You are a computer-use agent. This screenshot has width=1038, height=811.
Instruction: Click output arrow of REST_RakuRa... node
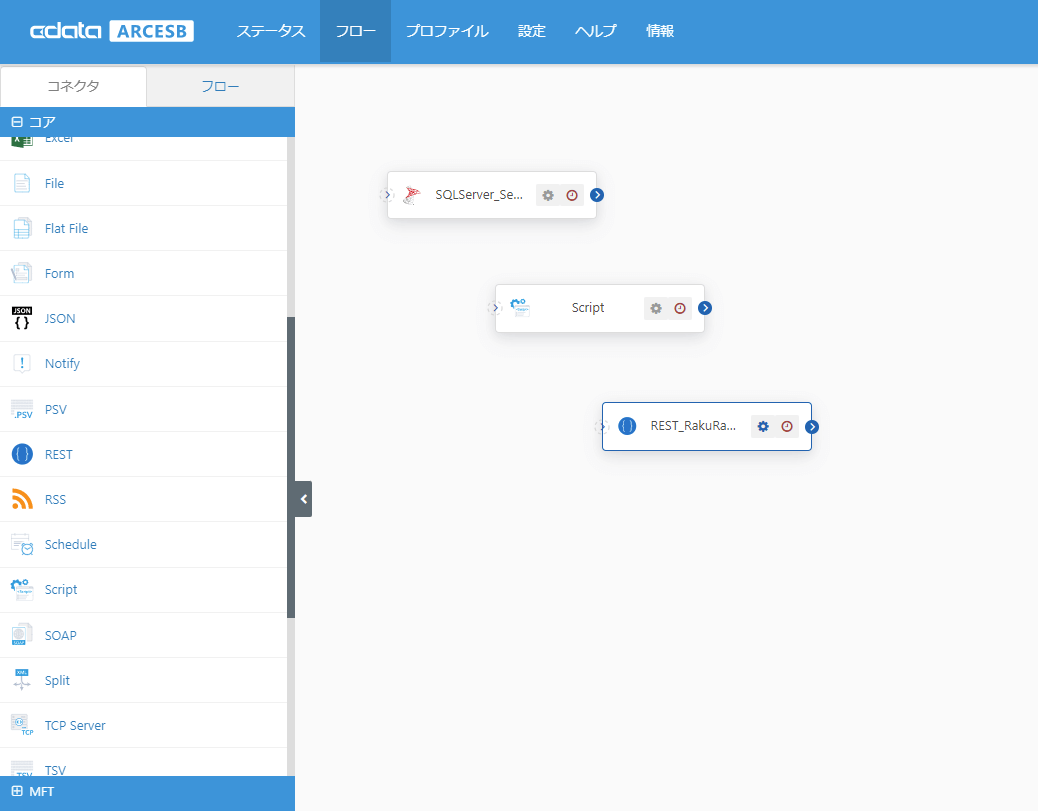(812, 427)
